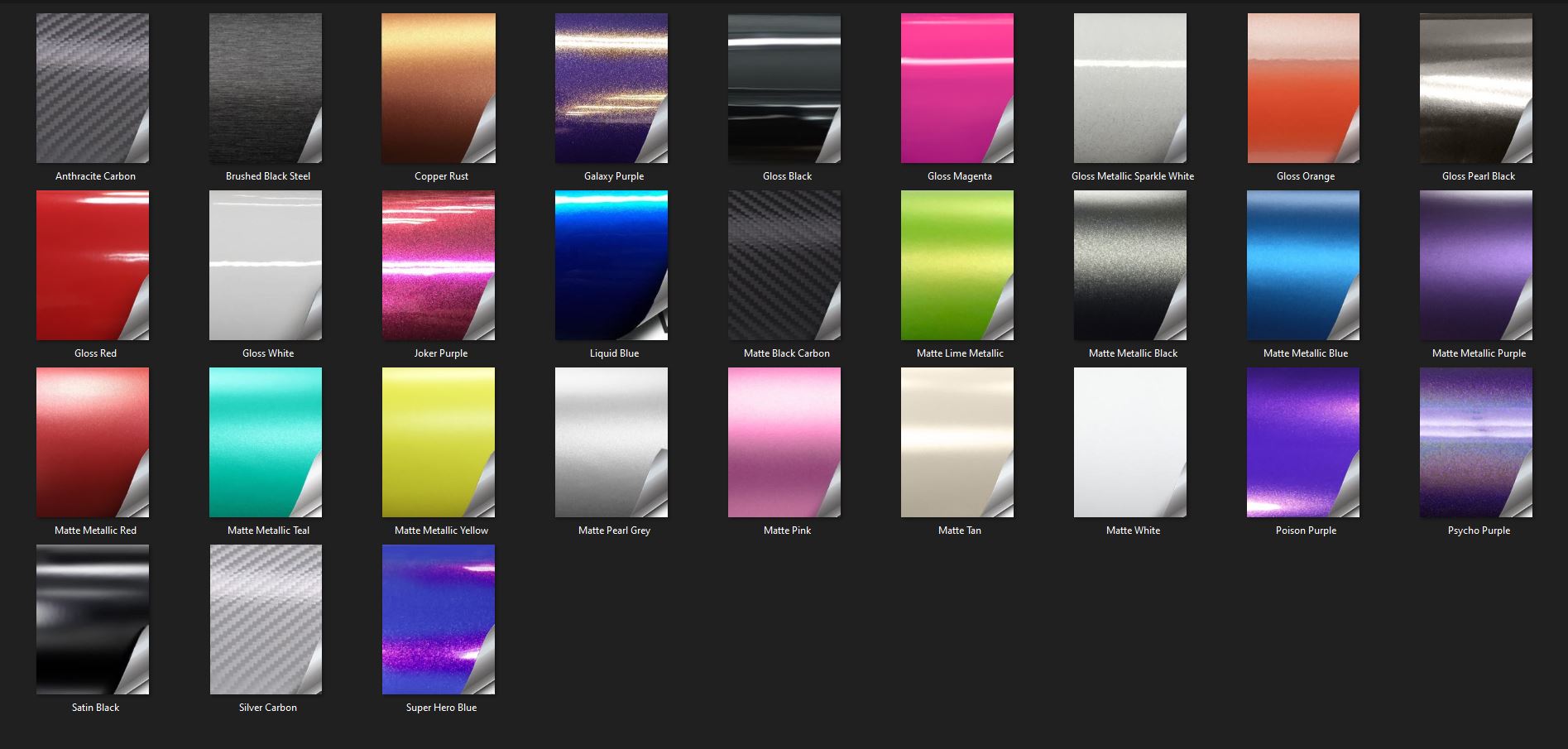Click the Matte Metallic Blue image
The image size is (1568, 749).
pyautogui.click(x=1303, y=265)
